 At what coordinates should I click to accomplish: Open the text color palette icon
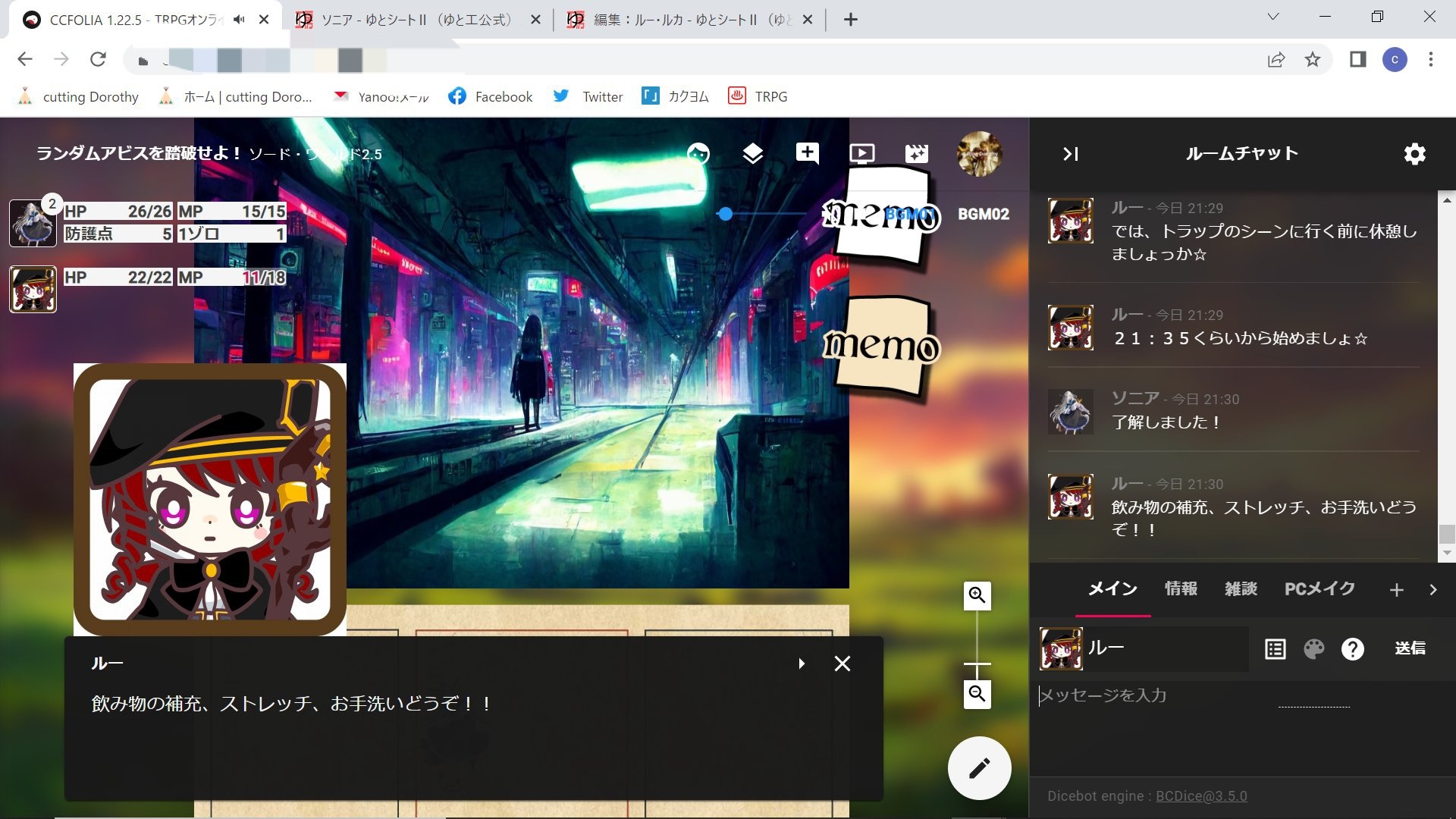1314,649
